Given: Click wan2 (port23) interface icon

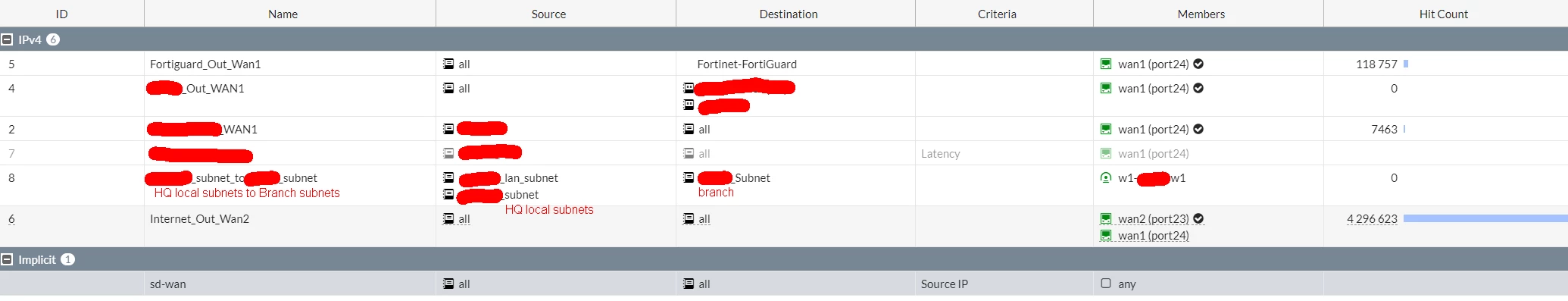Looking at the screenshot, I should pyautogui.click(x=1106, y=219).
